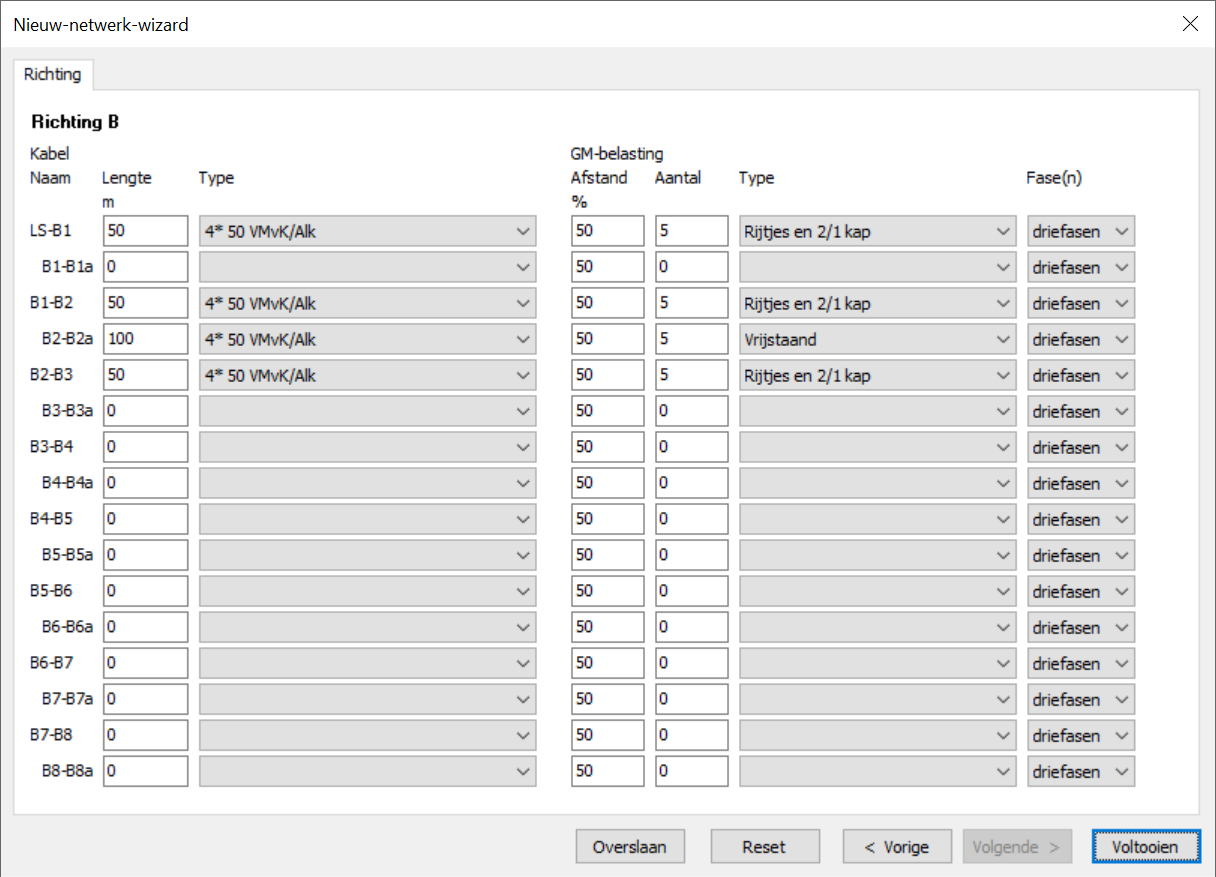Image resolution: width=1216 pixels, height=877 pixels.
Task: Focus the Aantal field for row B5-B6
Action: tap(691, 592)
